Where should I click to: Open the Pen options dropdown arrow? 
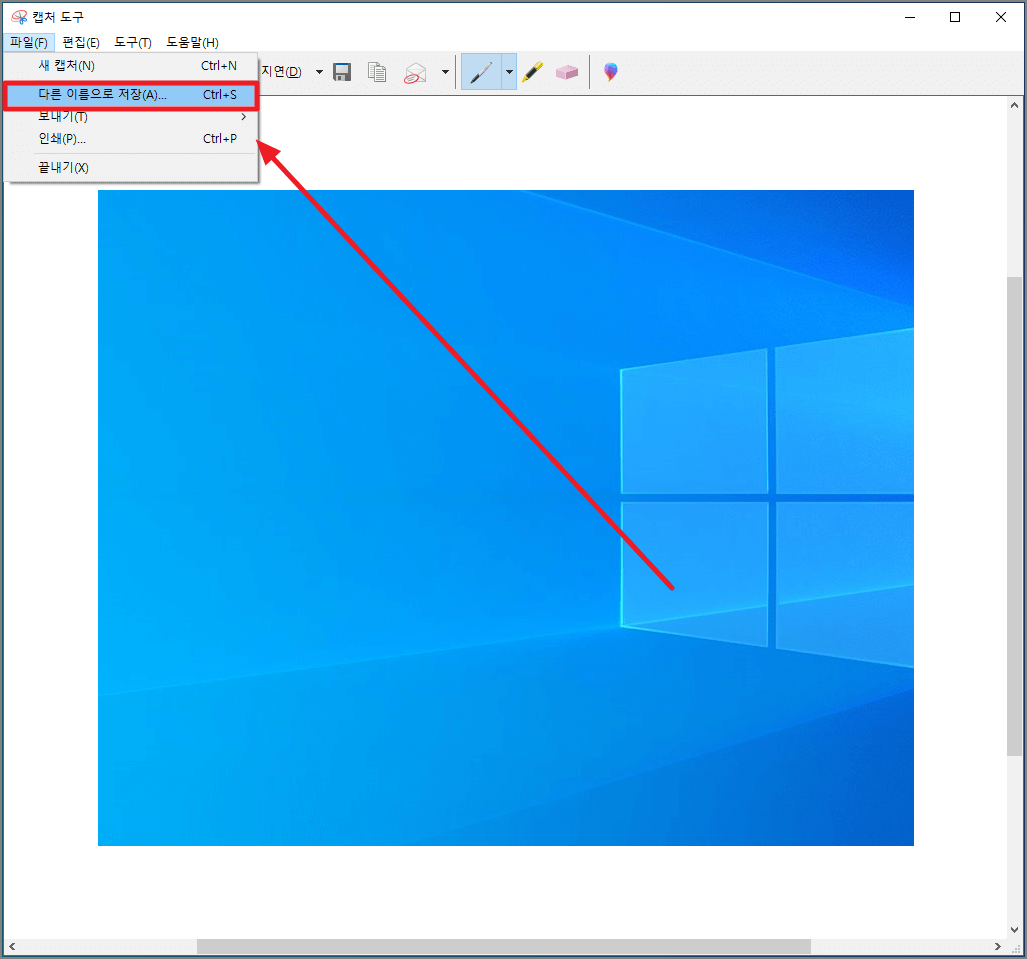click(x=510, y=72)
